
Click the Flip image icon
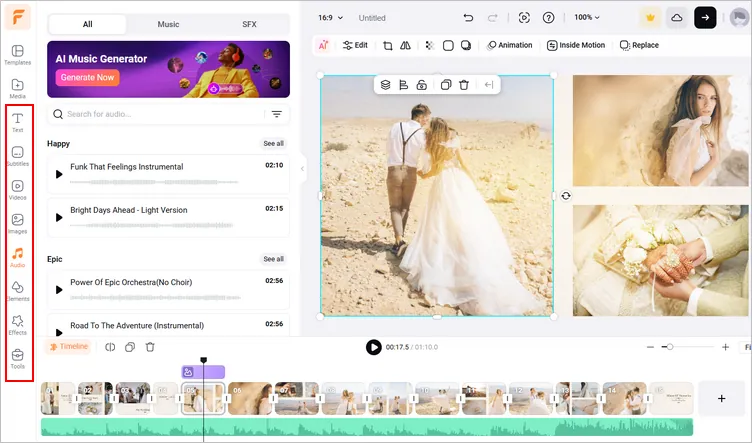point(406,46)
